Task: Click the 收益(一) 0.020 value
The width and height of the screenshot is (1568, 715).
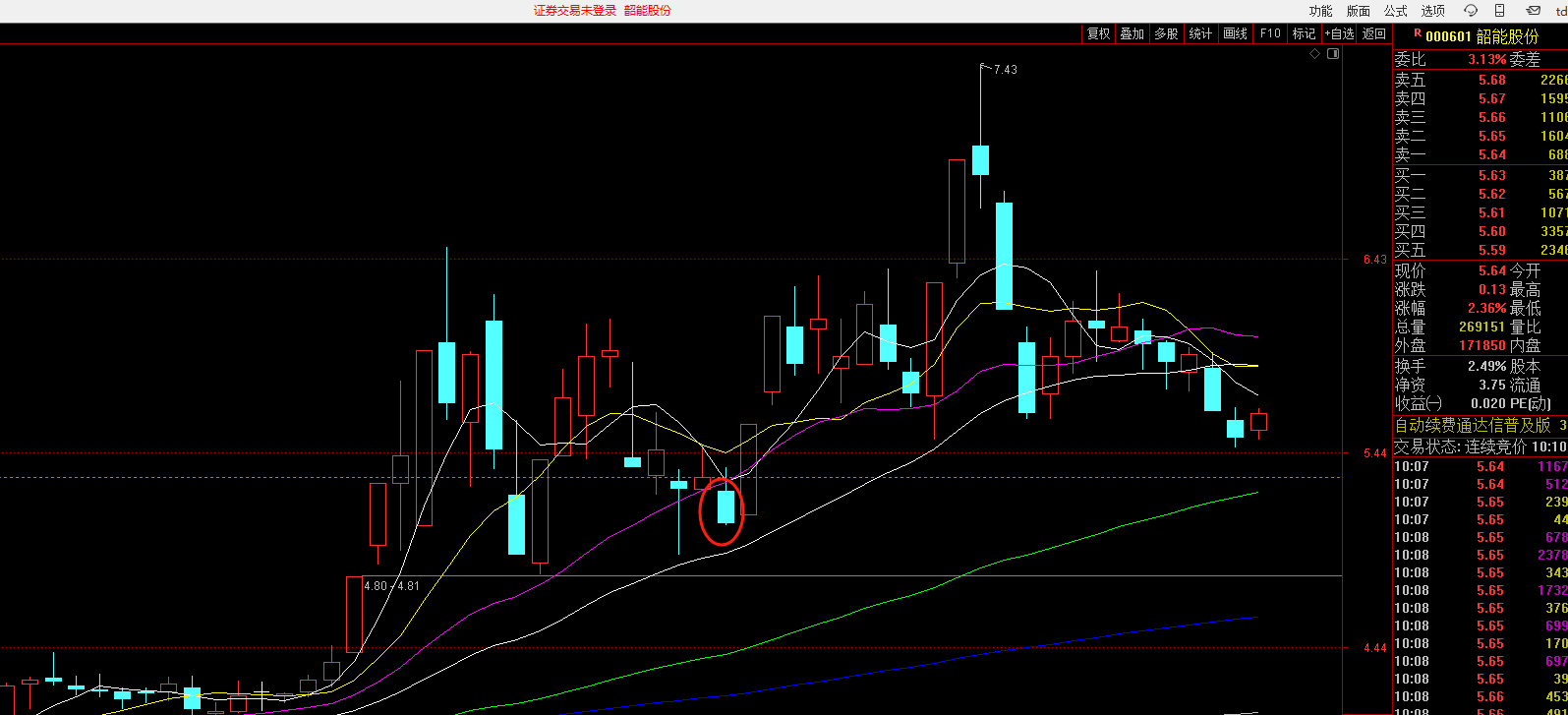Action: [1488, 403]
